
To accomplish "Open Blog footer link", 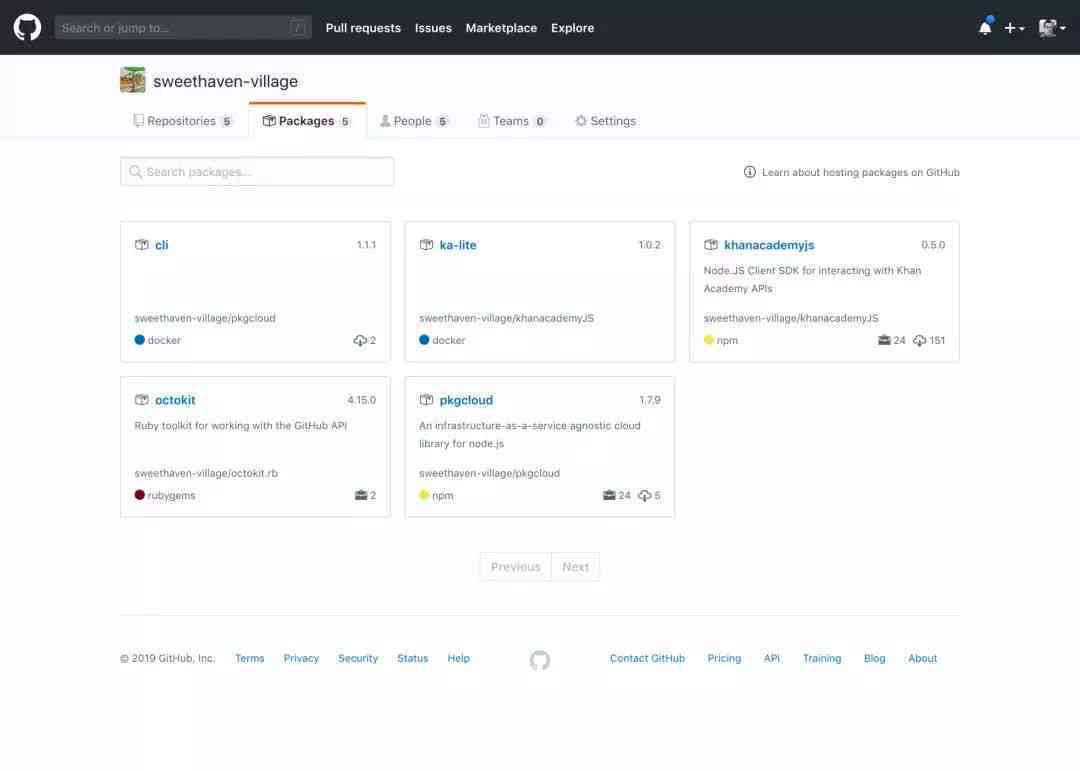I will click(x=875, y=658).
